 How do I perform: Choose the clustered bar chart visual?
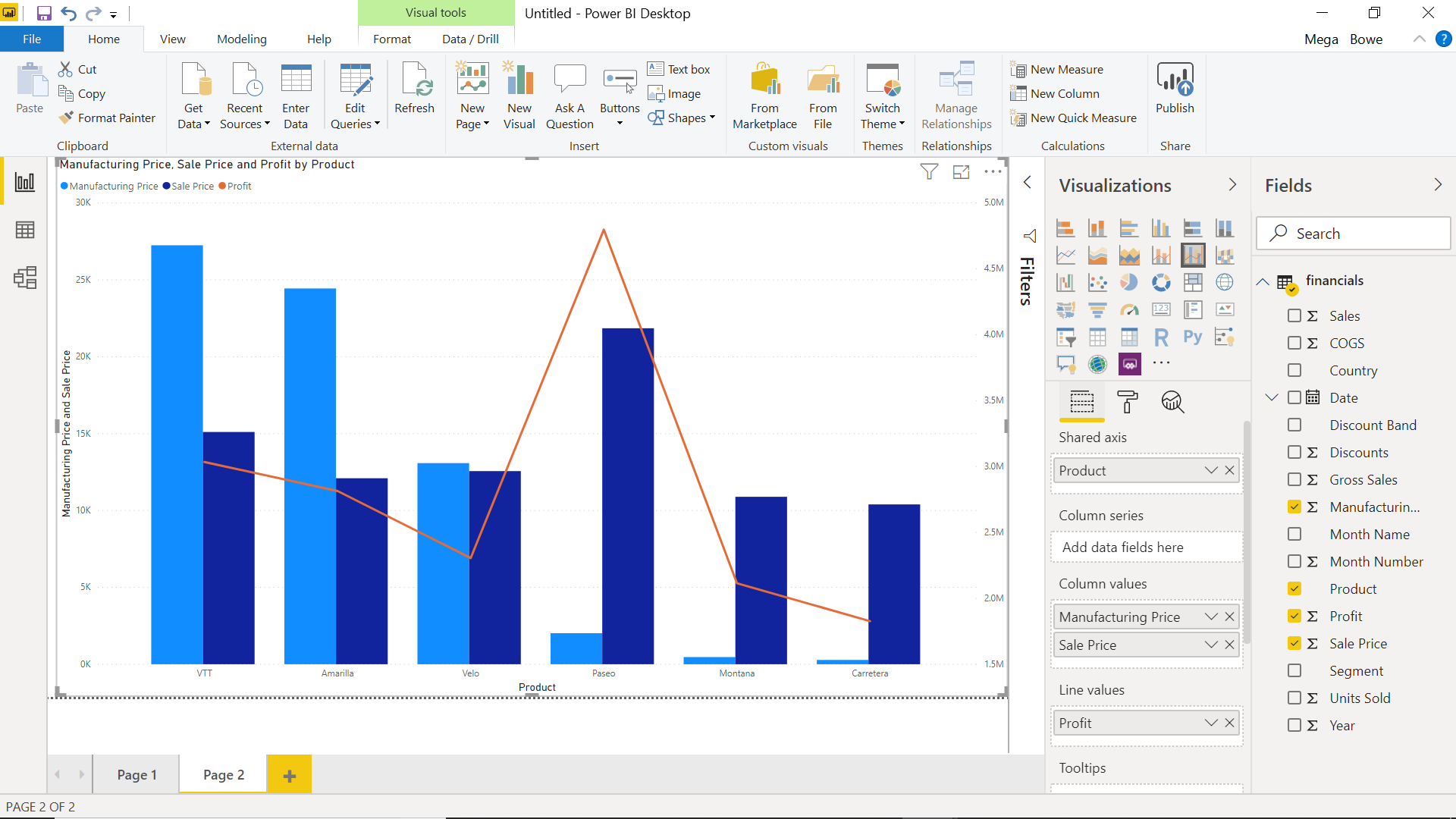[1129, 227]
